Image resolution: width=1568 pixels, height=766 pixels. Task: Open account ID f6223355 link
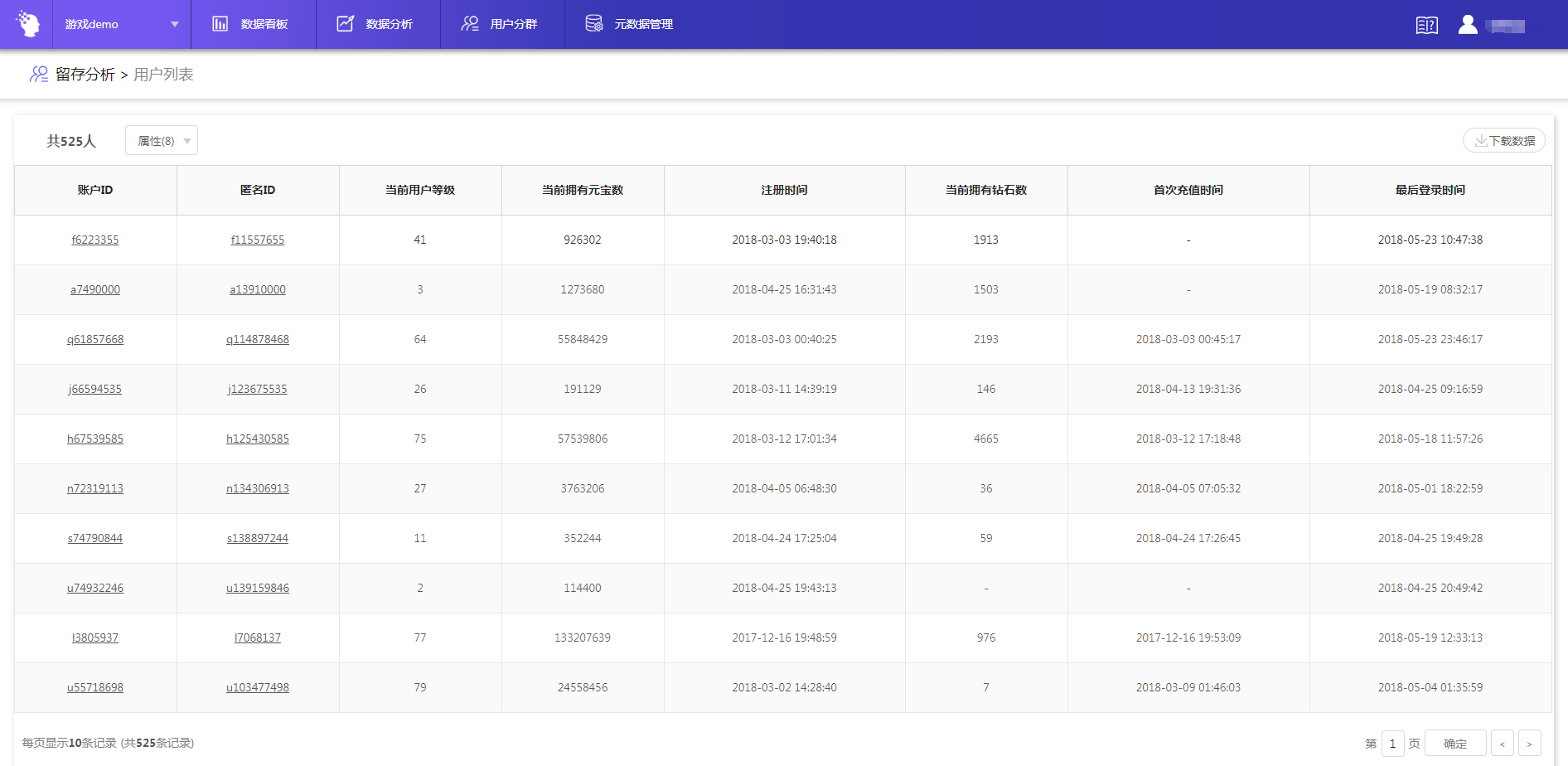(x=95, y=240)
